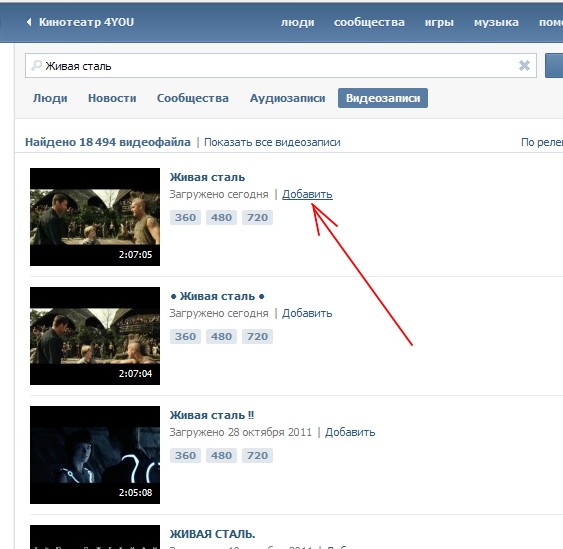
Task: Switch to the Аудиозаписи search tab
Action: (x=288, y=98)
